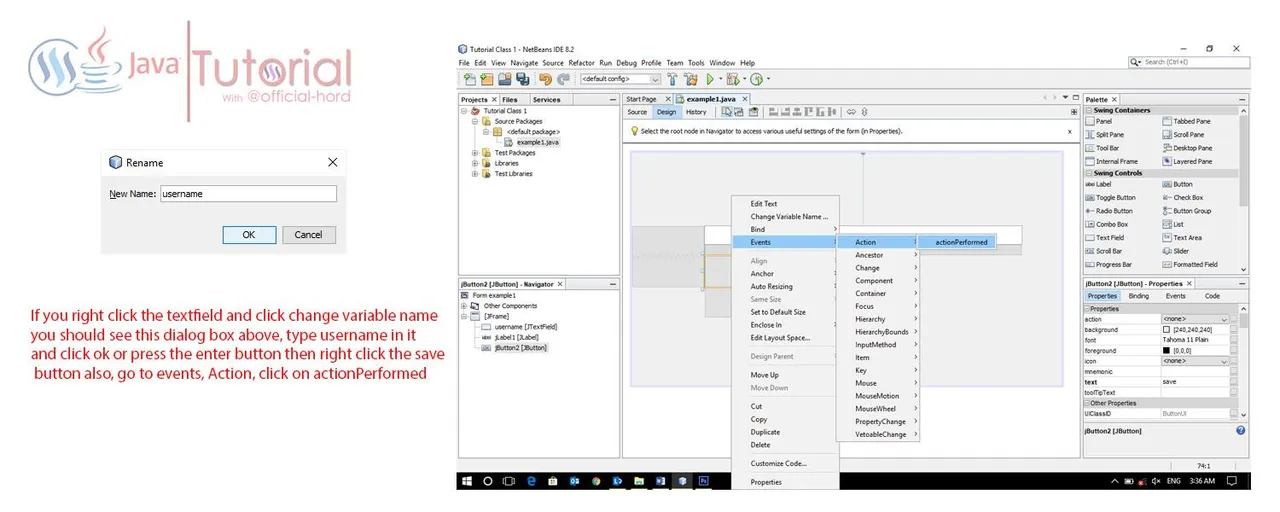Pick Formatted Field from the palette
Screen dimensions: 1280x512
pos(1190,265)
